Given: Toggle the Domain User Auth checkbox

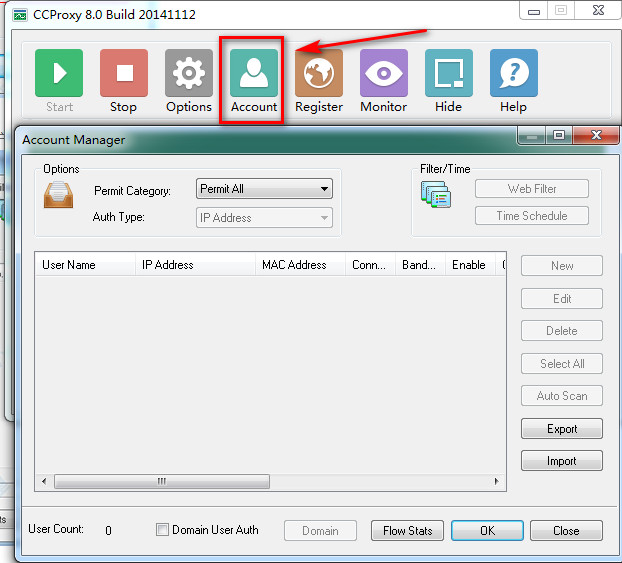Looking at the screenshot, I should [162, 529].
